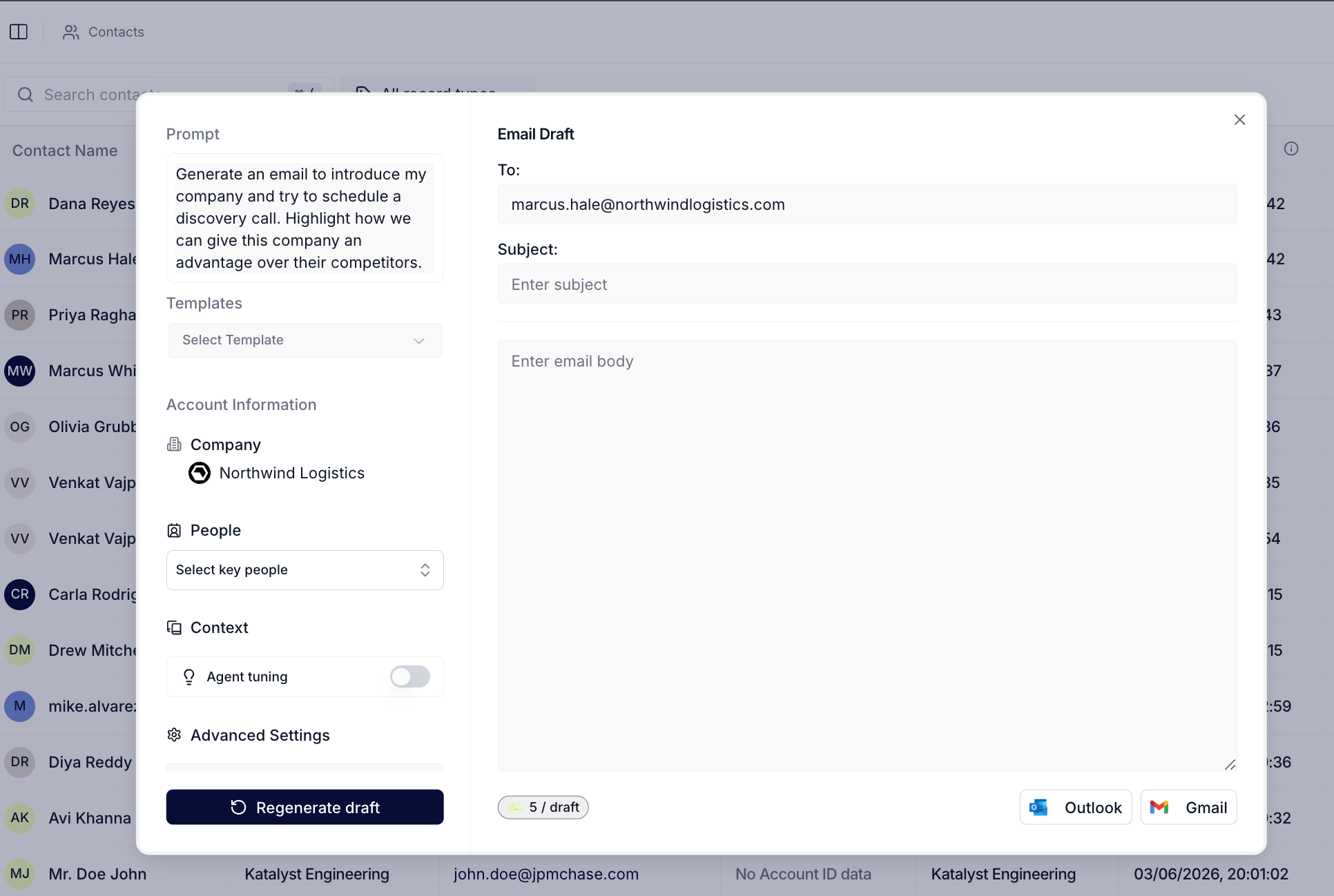Click the Contacts breadcrumb label

click(x=116, y=32)
